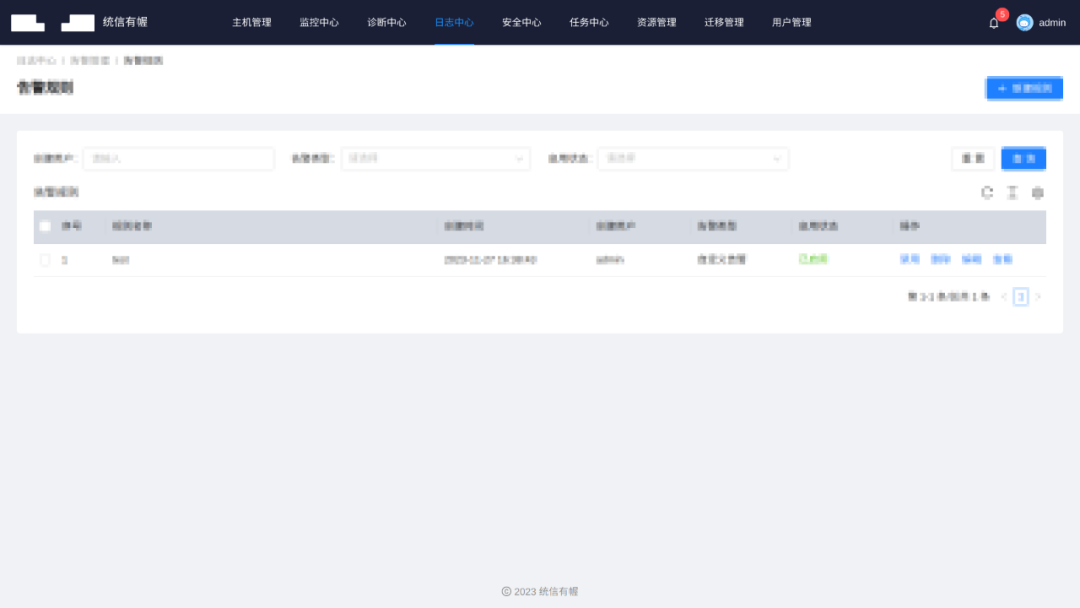This screenshot has width=1080, height=608.
Task: Click the edit link in the test row
Action: [971, 260]
